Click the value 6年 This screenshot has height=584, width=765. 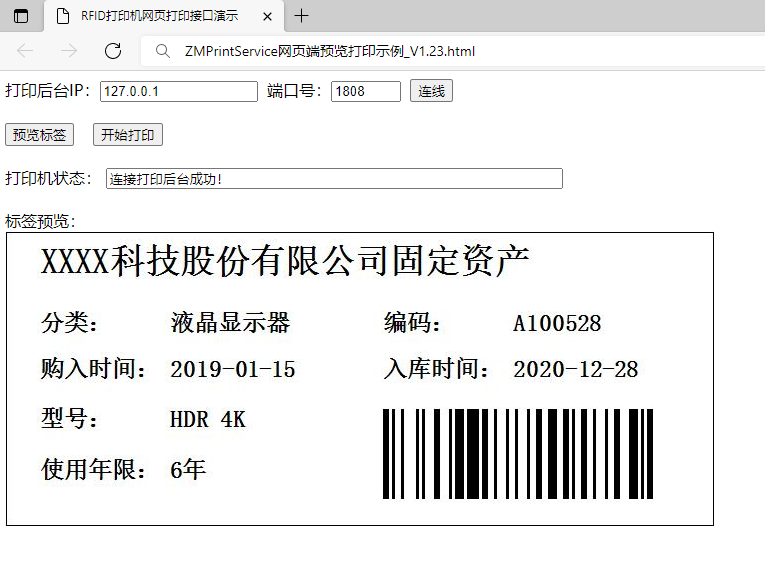point(188,469)
